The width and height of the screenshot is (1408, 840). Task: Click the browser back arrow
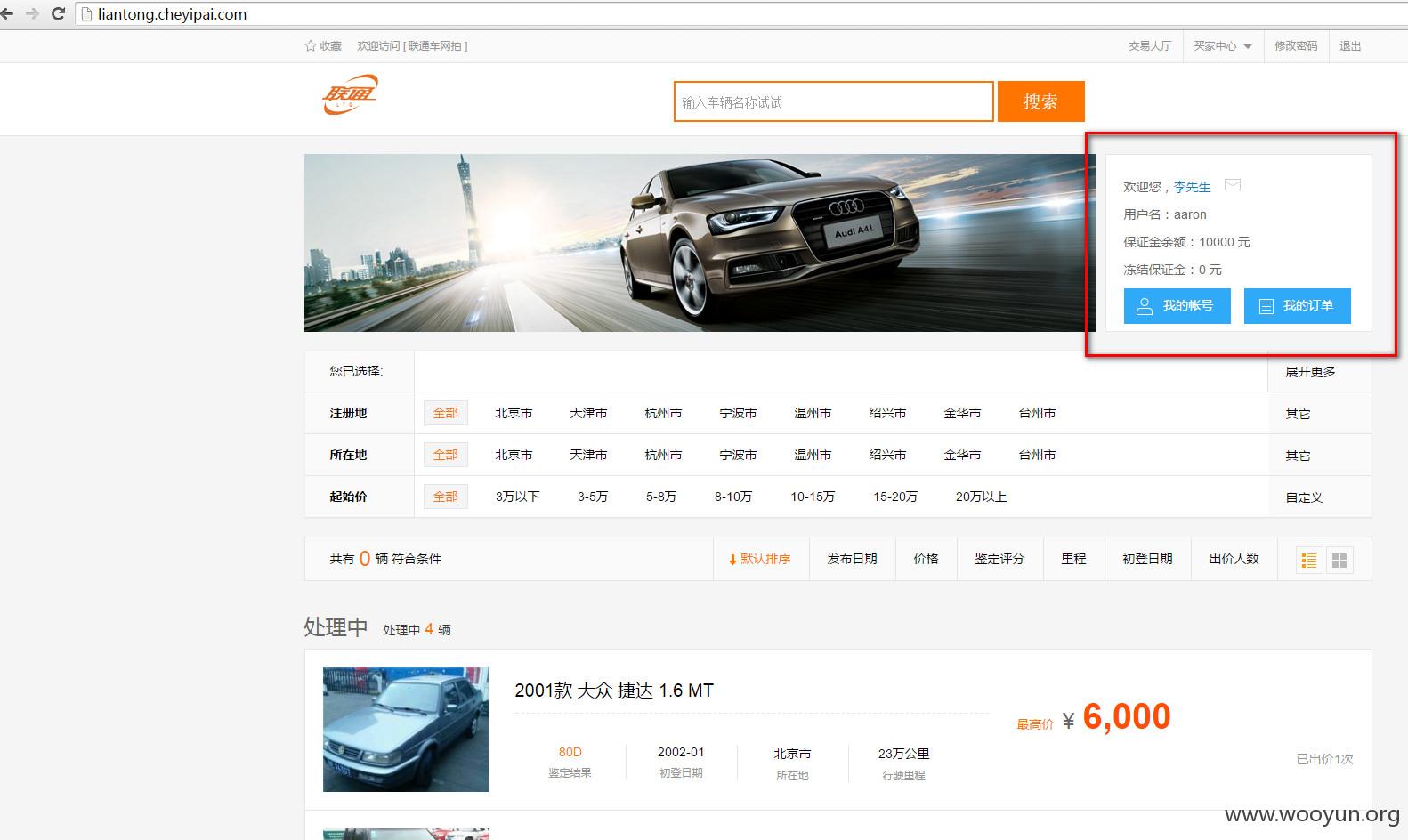tap(7, 14)
